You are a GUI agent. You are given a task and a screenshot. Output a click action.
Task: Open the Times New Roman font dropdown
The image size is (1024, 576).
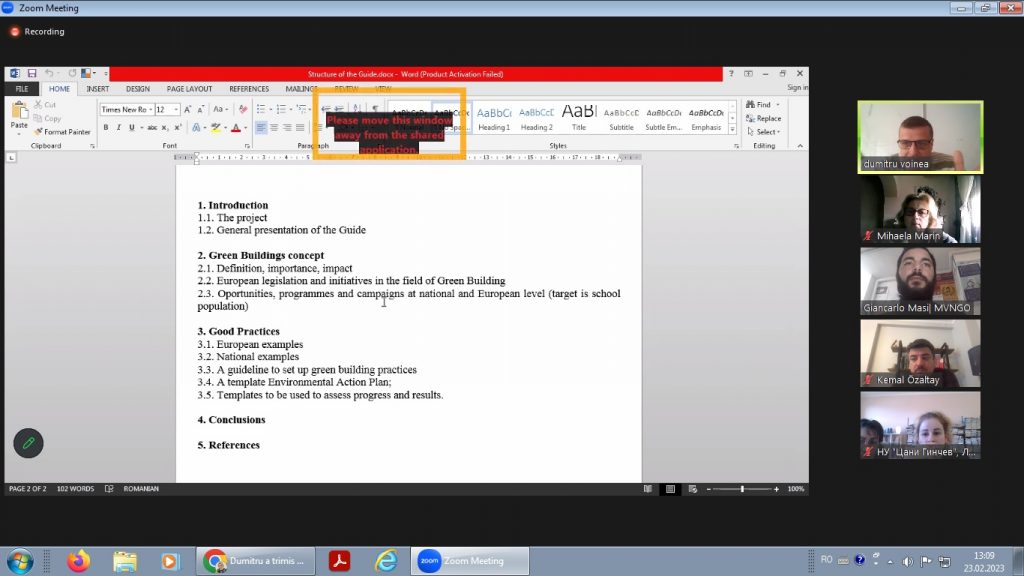125,110
